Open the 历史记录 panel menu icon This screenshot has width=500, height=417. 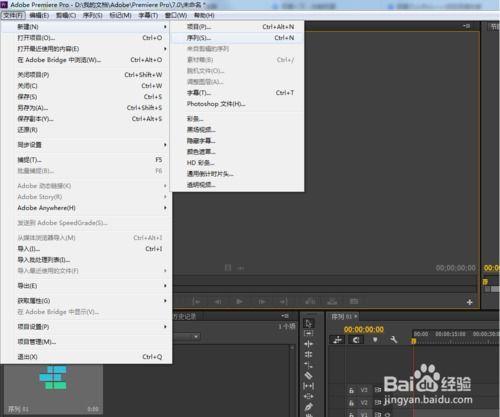coord(285,316)
